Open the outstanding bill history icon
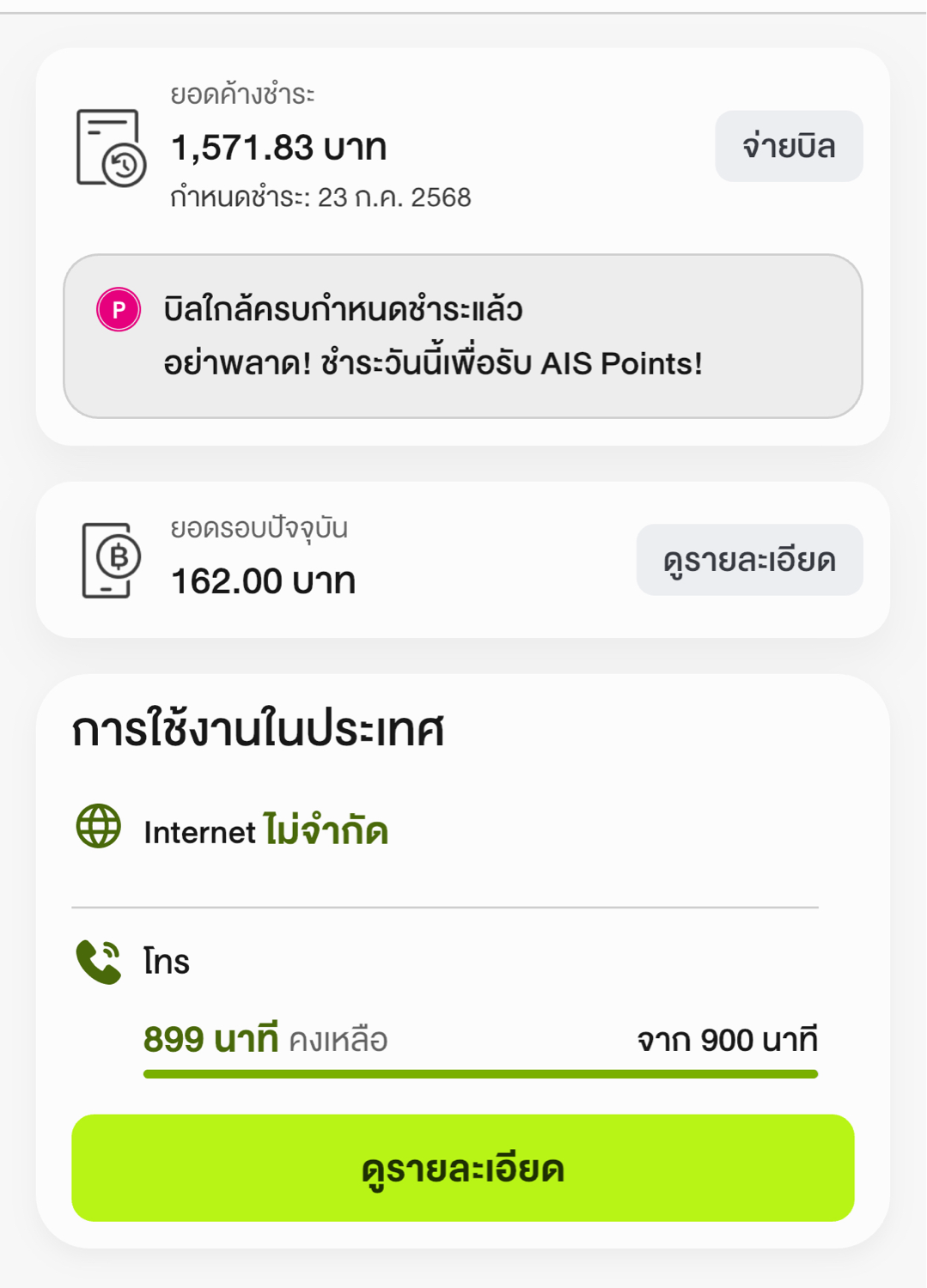The image size is (927, 1288). [111, 147]
